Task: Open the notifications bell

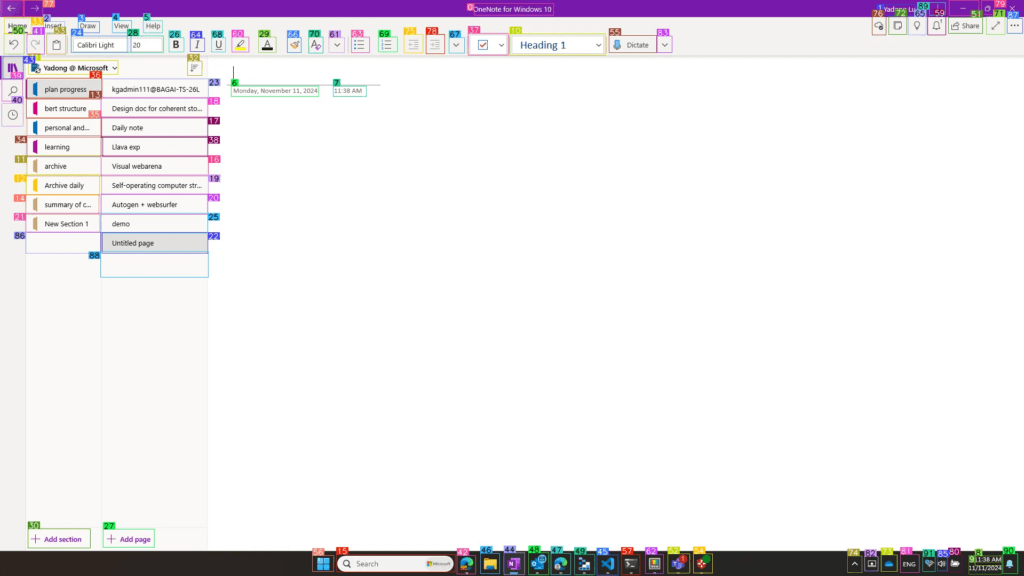Action: click(936, 26)
